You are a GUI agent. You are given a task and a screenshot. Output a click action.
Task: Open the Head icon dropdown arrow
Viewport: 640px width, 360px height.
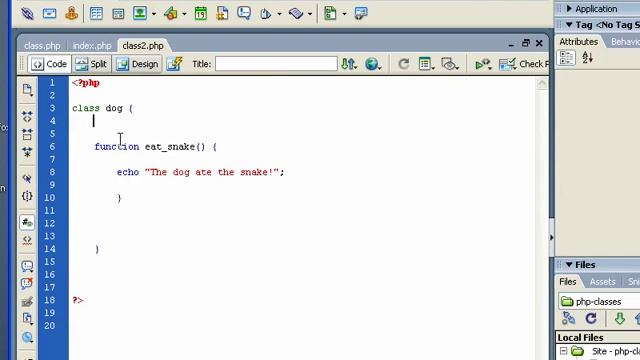coord(280,14)
